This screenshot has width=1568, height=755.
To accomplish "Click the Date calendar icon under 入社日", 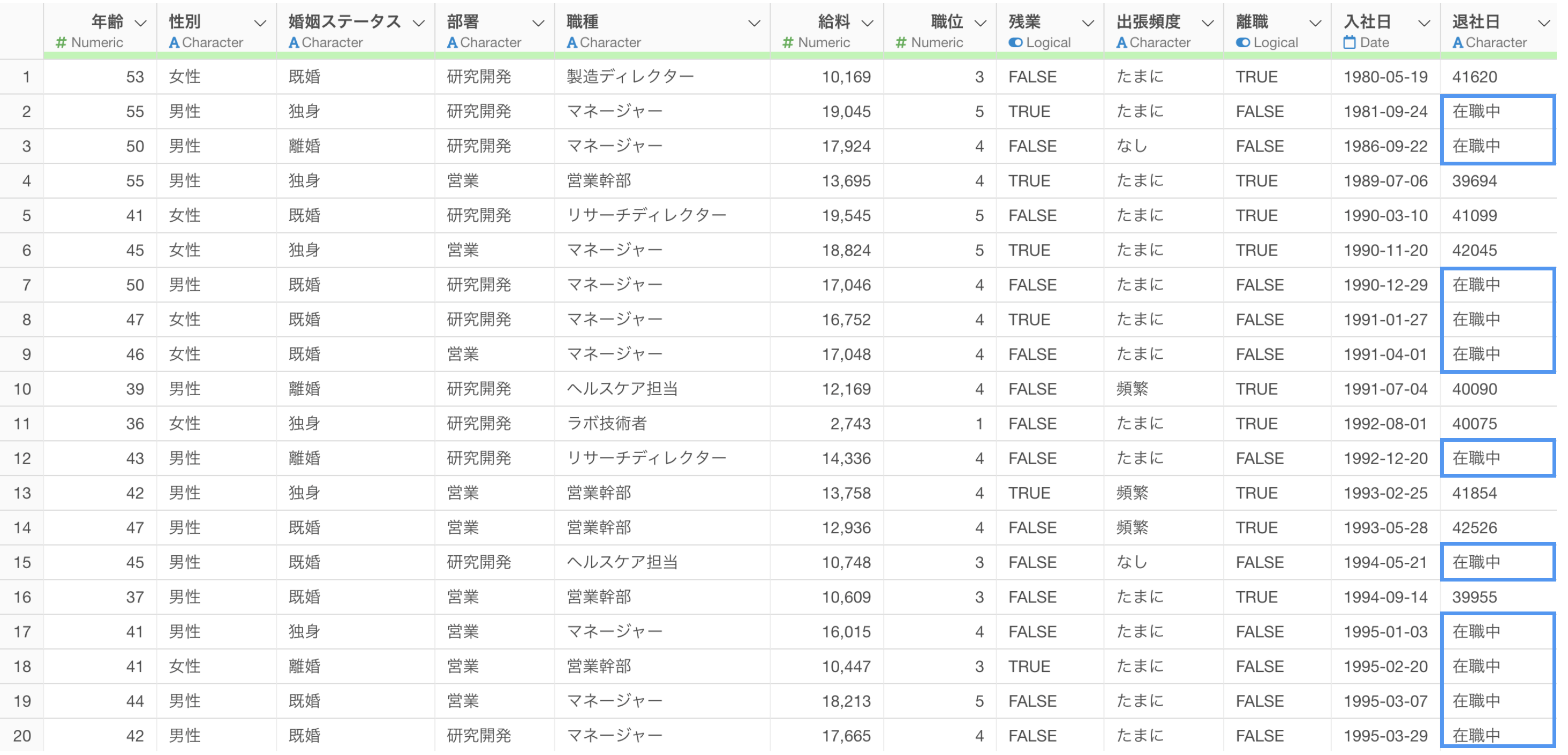I will 1350,43.
